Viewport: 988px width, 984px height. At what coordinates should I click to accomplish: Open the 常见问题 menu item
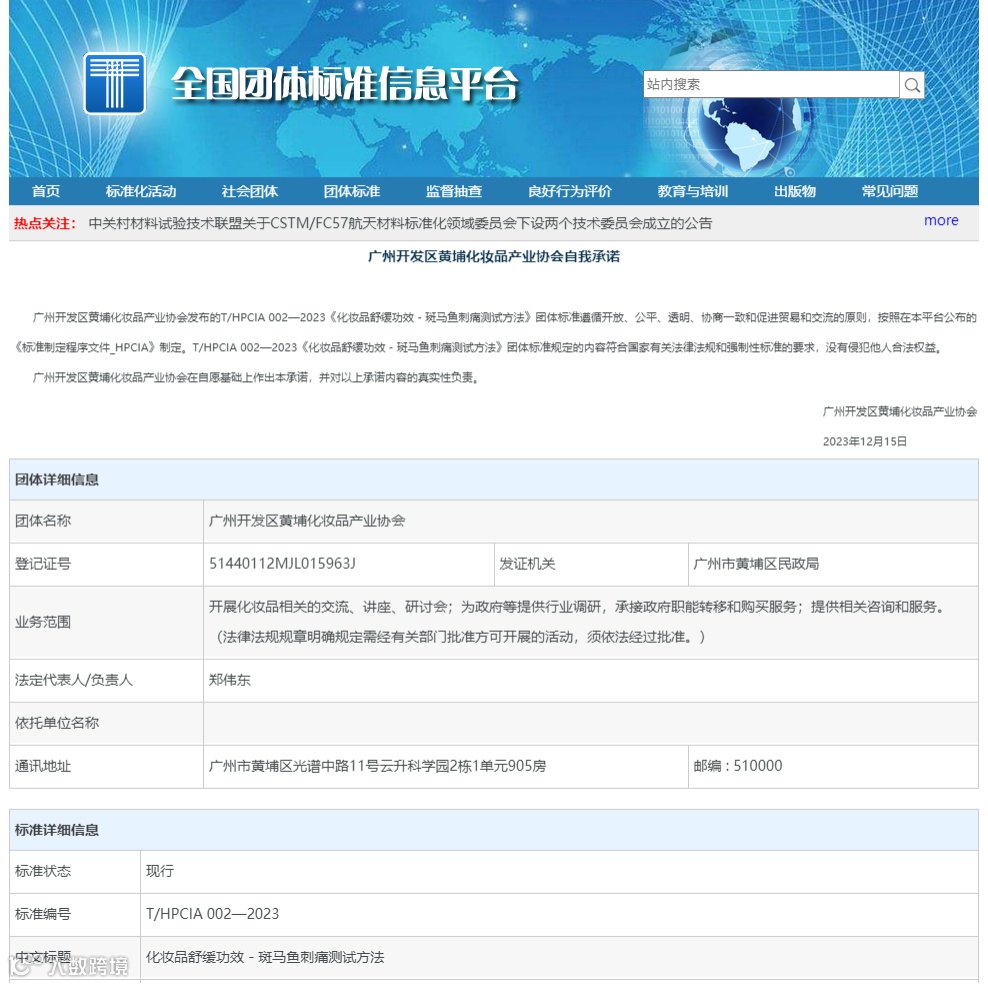click(x=890, y=192)
